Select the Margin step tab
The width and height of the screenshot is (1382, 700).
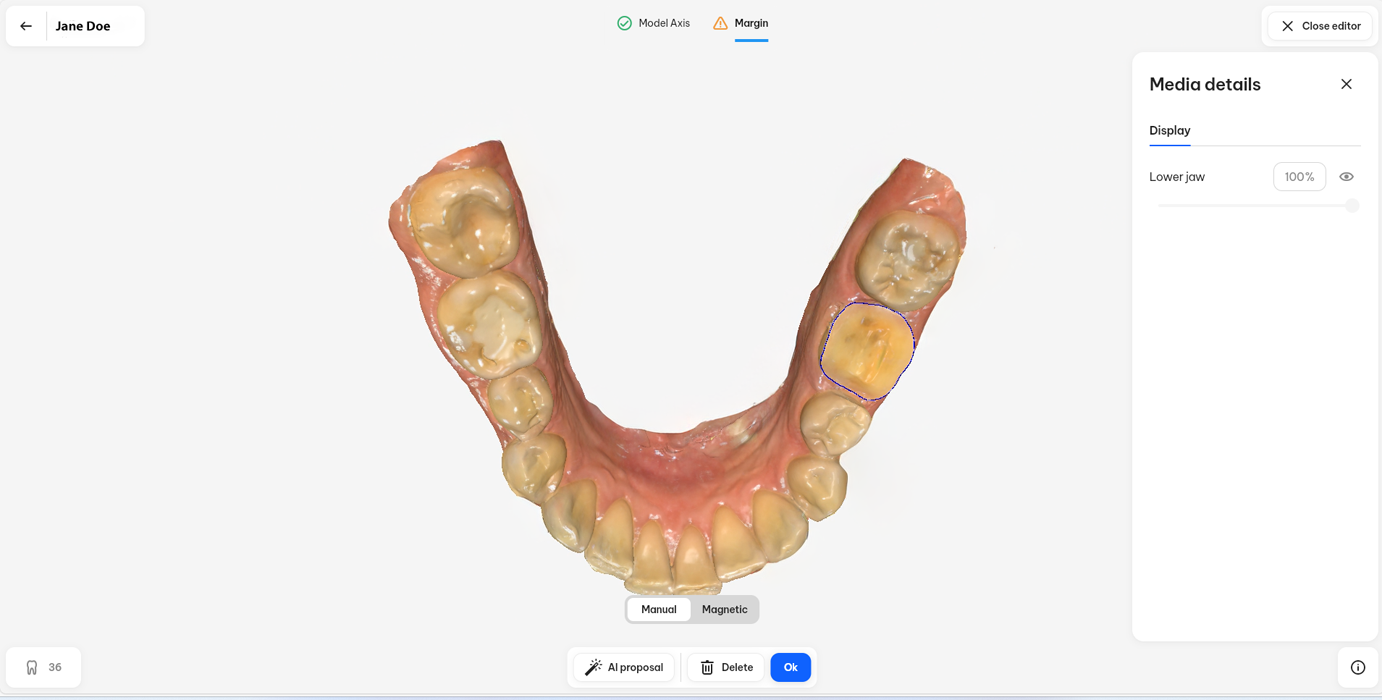741,23
